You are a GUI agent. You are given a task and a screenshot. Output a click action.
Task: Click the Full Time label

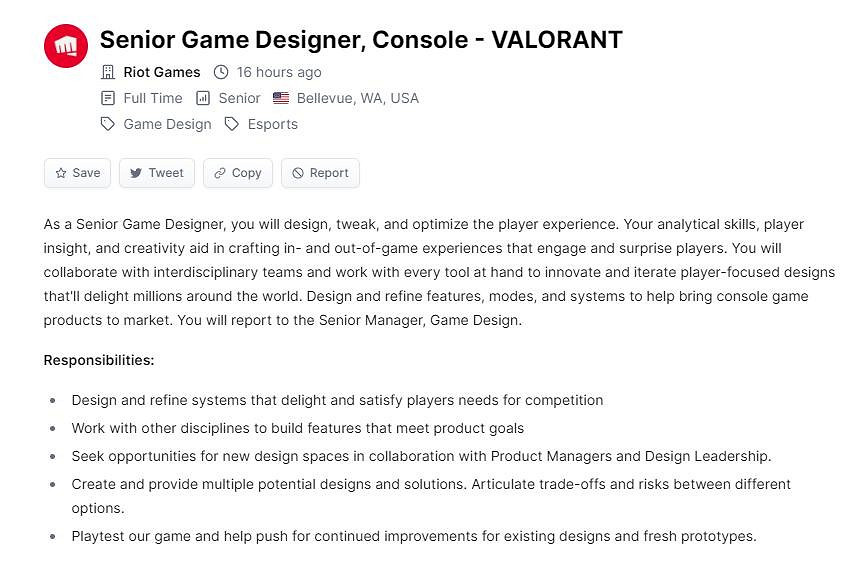(x=153, y=98)
